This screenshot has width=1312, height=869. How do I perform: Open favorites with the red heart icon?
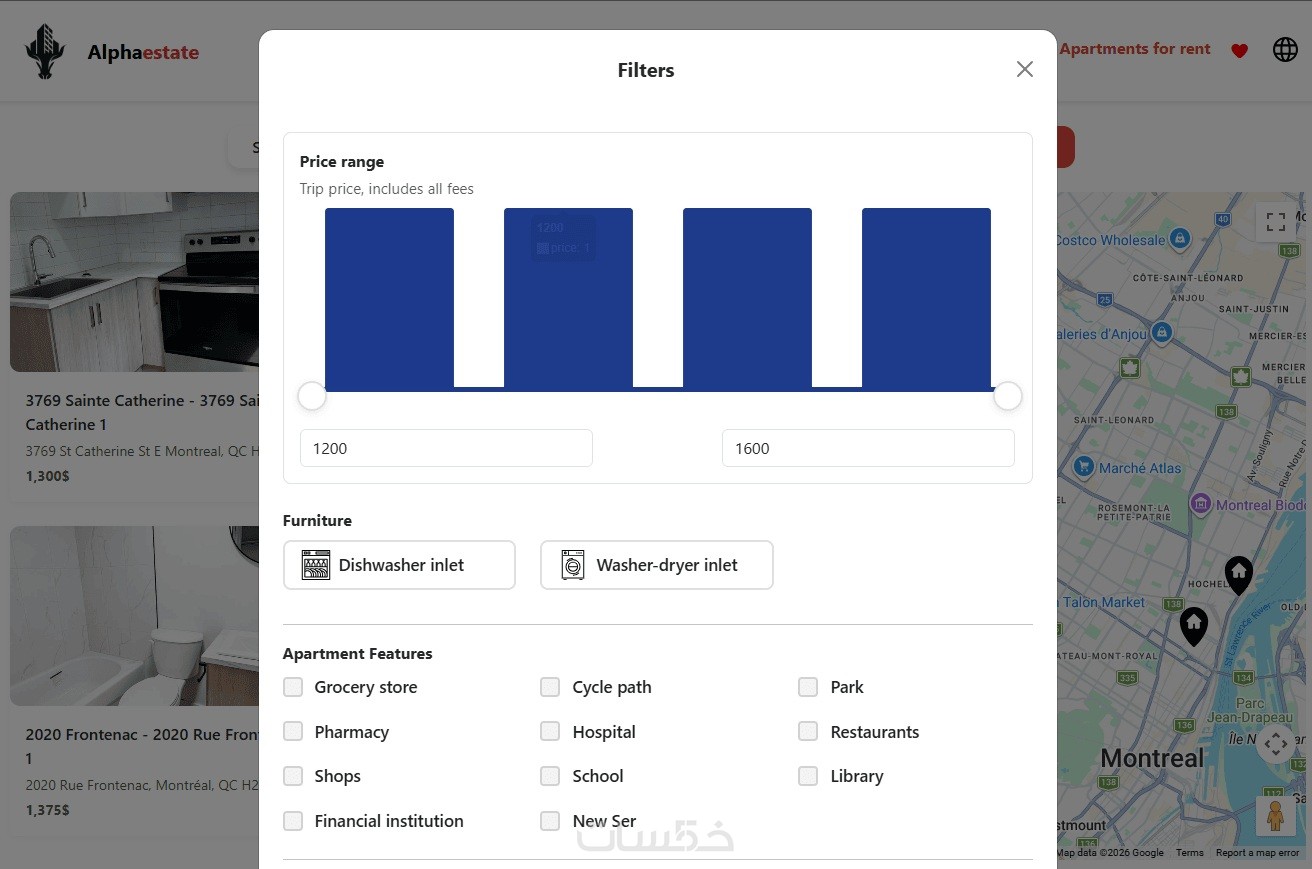[x=1239, y=50]
